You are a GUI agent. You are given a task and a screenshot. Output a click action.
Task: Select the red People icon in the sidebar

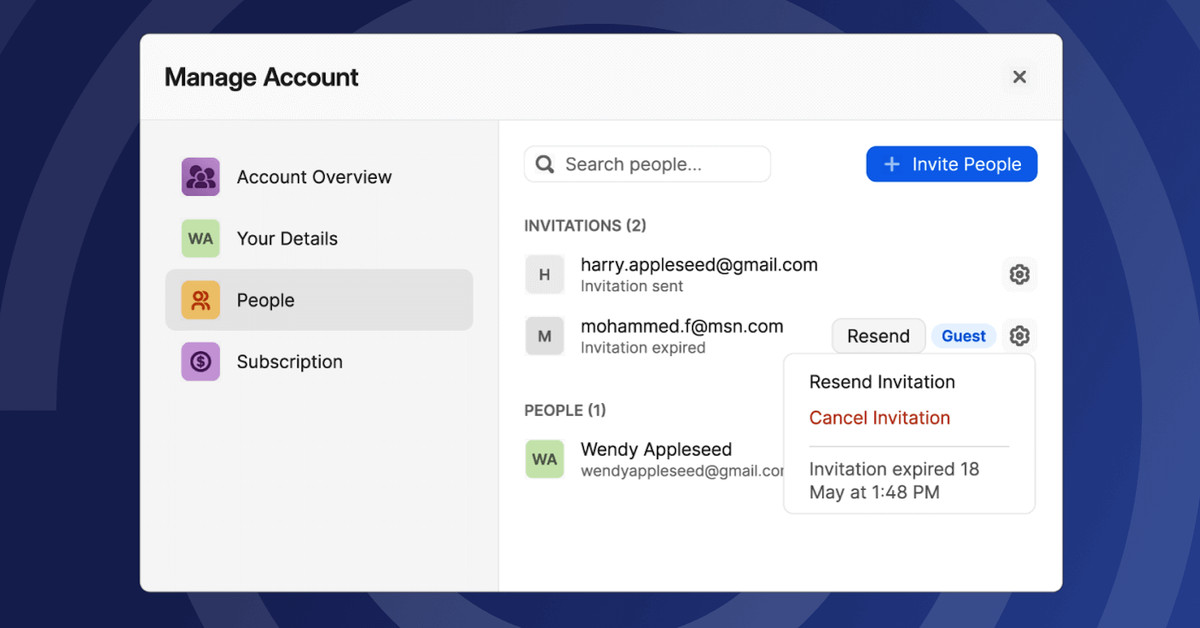[200, 299]
